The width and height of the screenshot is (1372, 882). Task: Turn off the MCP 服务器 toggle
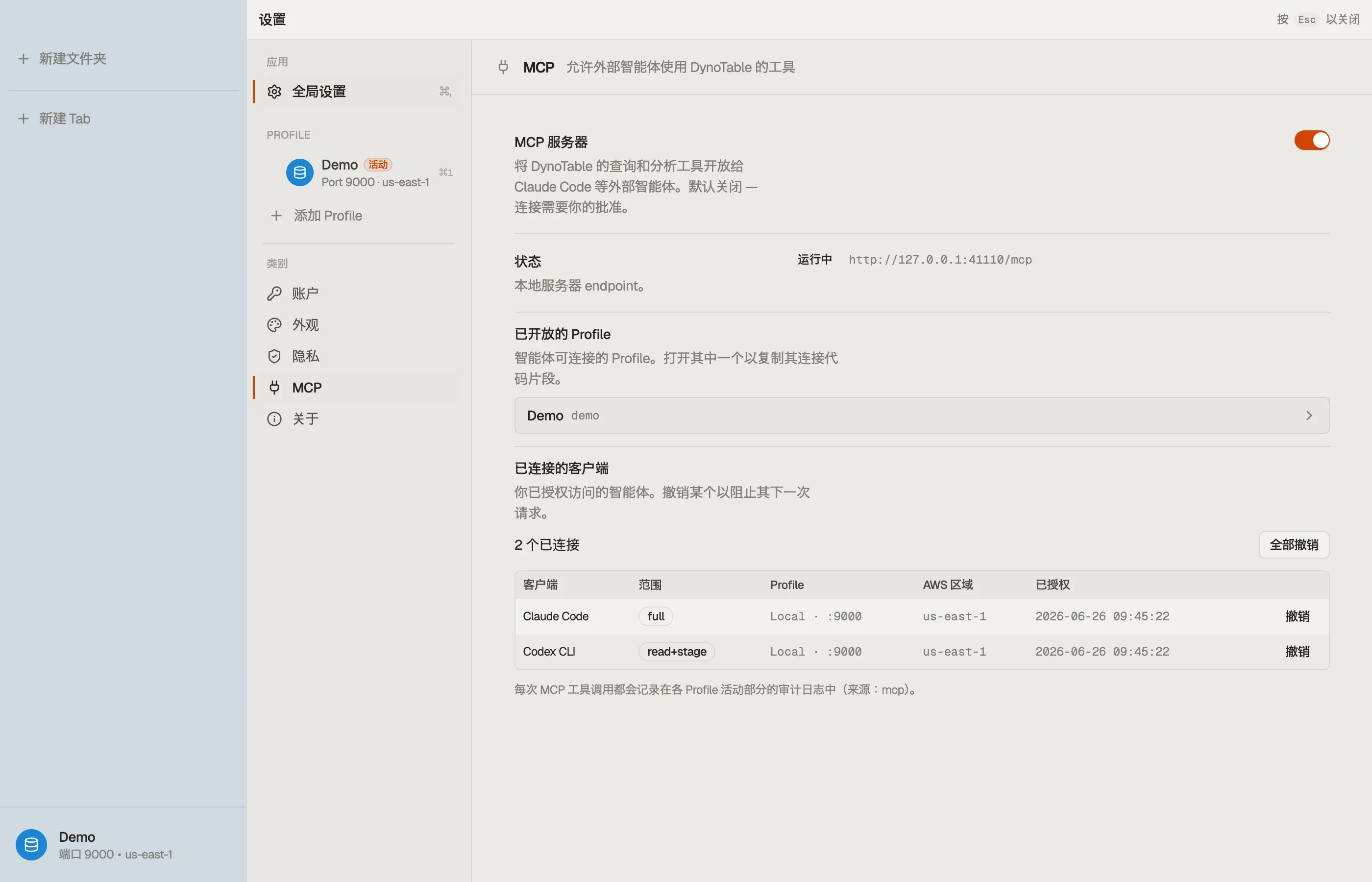[x=1311, y=140]
